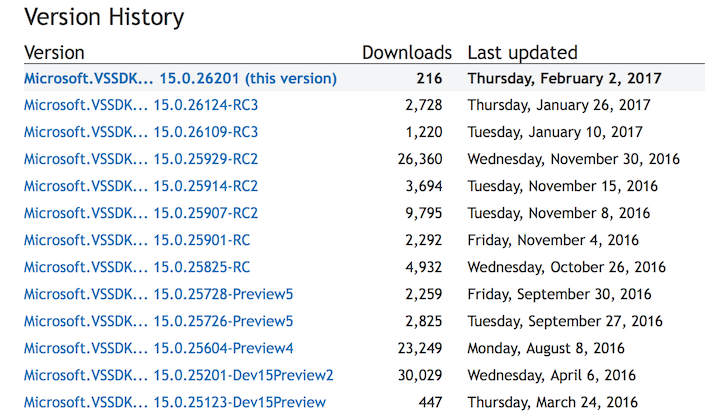Open the 15.0.25123-Dev15Preview link
The image size is (716, 415).
175,402
